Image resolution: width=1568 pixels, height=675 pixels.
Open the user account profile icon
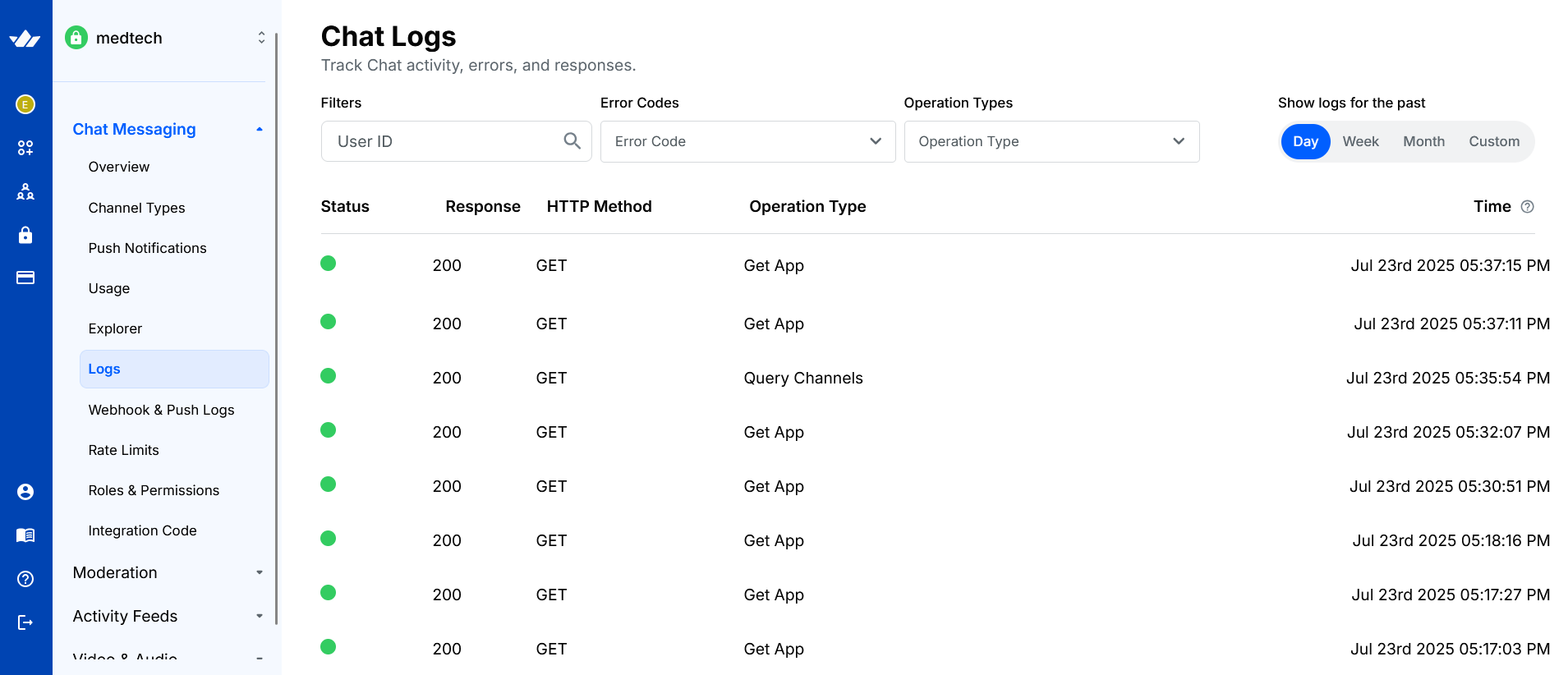coord(25,492)
